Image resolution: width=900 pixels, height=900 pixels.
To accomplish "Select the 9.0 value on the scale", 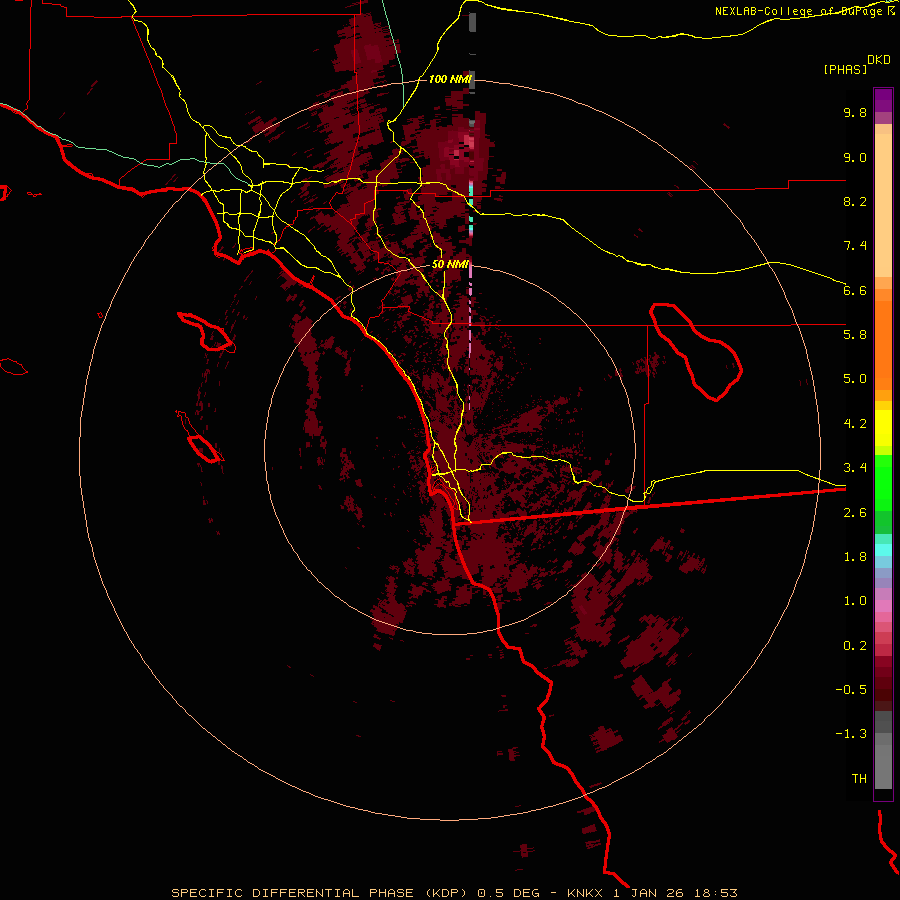I will (x=855, y=157).
